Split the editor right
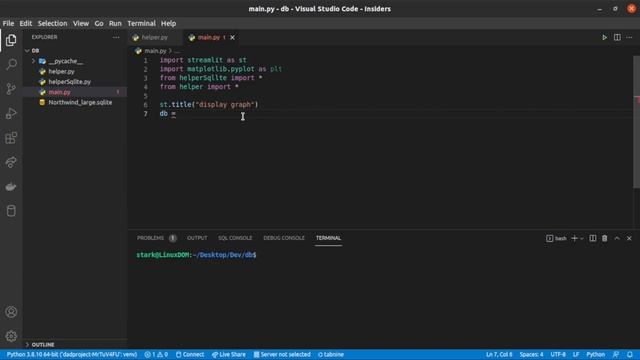 tap(617, 37)
